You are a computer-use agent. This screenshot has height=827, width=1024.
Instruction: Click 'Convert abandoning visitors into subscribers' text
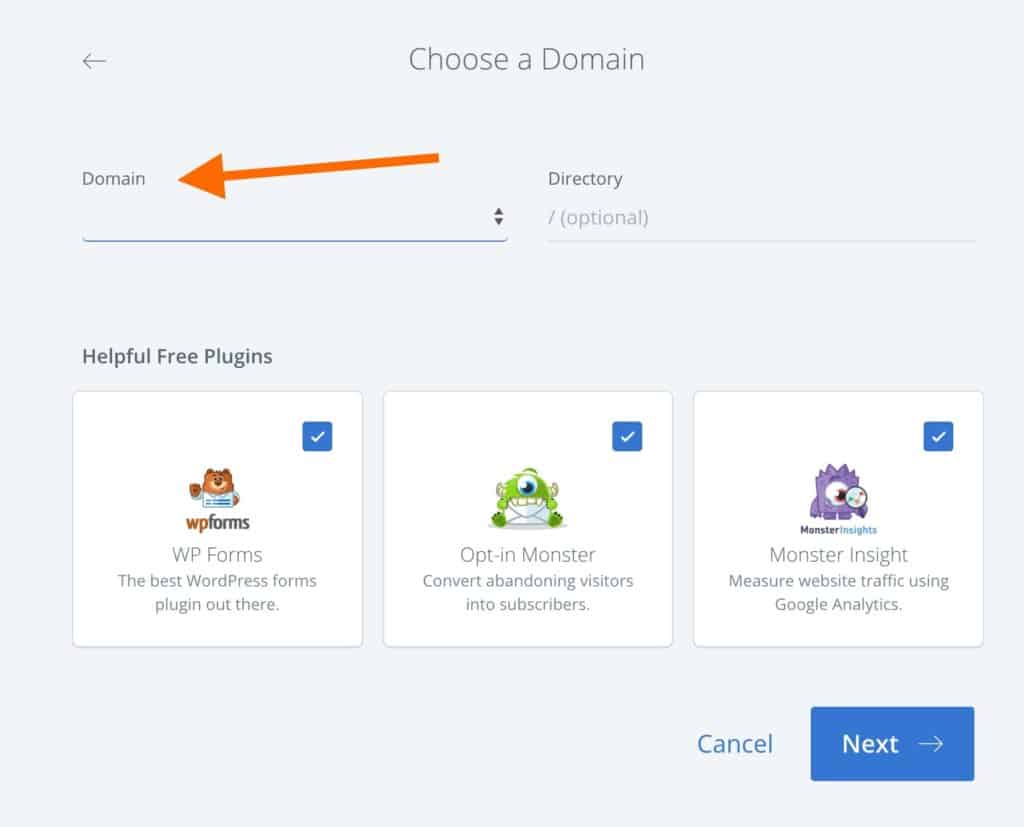528,592
